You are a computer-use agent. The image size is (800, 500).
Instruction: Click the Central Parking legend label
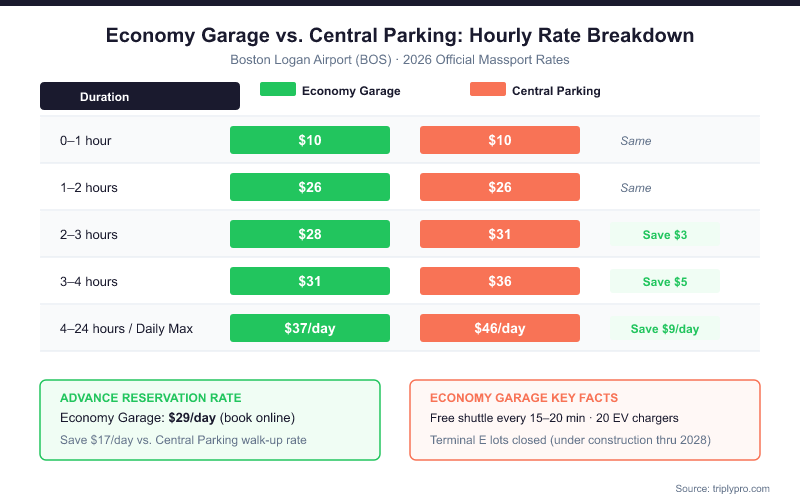(x=556, y=91)
